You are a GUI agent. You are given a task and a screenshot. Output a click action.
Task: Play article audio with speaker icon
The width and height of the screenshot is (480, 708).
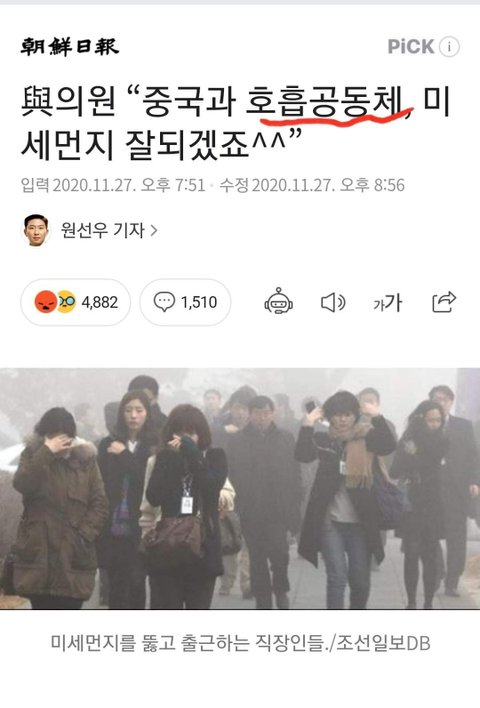pyautogui.click(x=333, y=302)
